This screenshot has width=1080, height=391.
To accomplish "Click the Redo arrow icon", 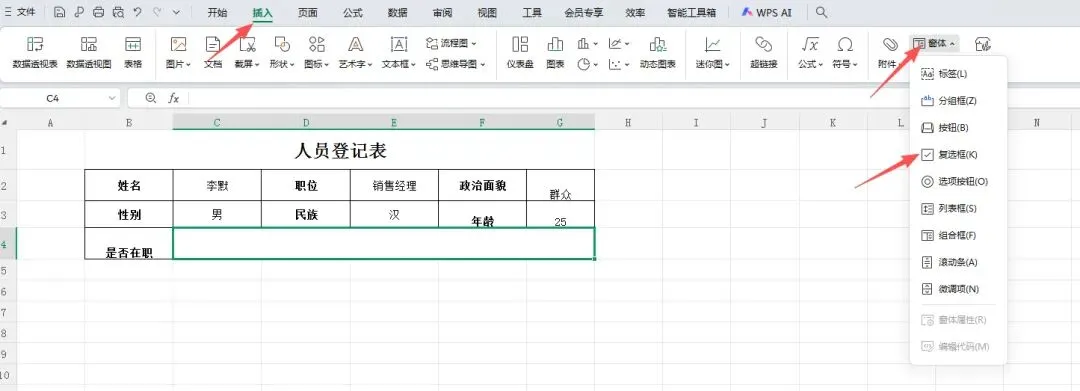I will coord(157,12).
